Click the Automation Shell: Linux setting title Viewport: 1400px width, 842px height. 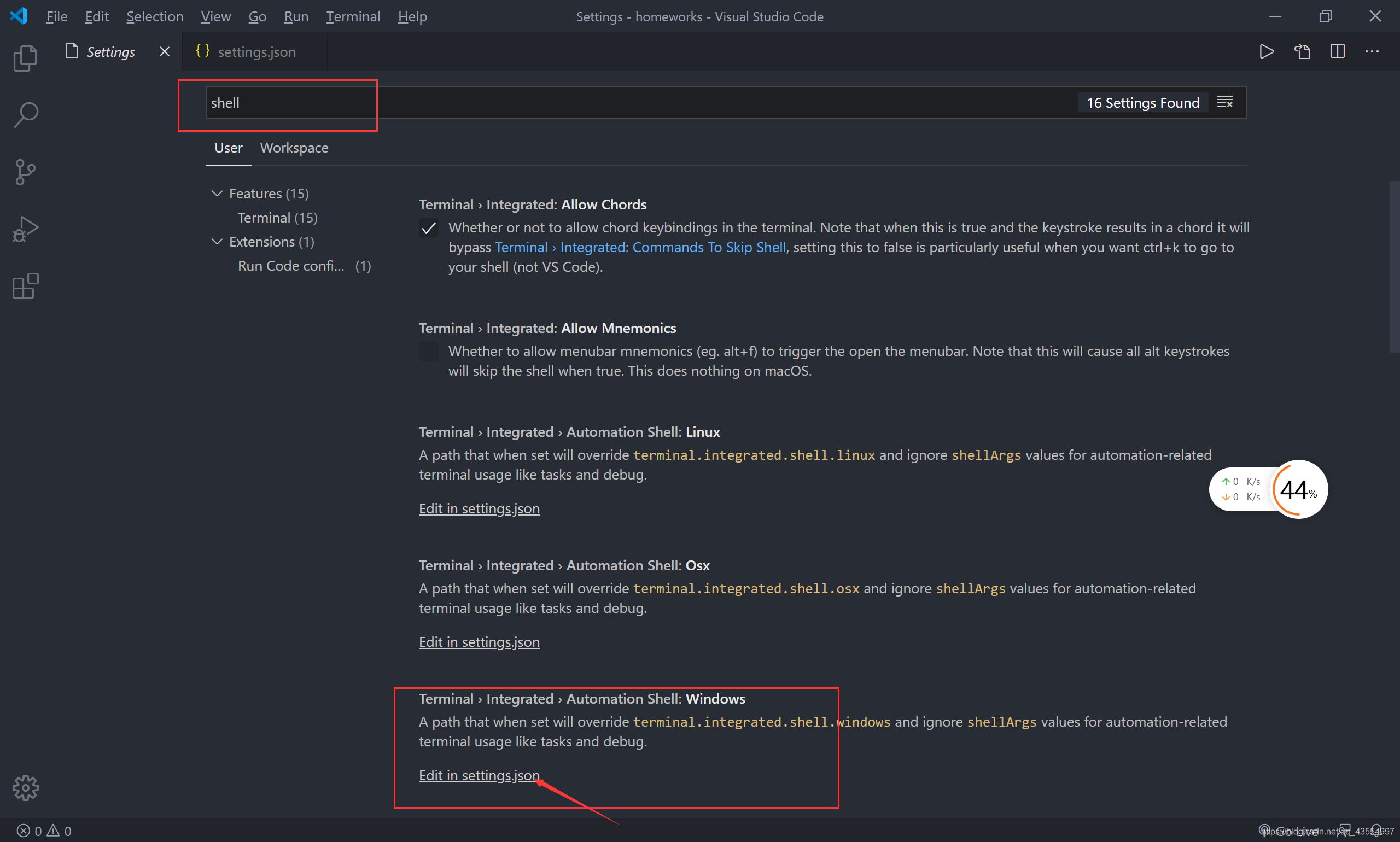(569, 432)
